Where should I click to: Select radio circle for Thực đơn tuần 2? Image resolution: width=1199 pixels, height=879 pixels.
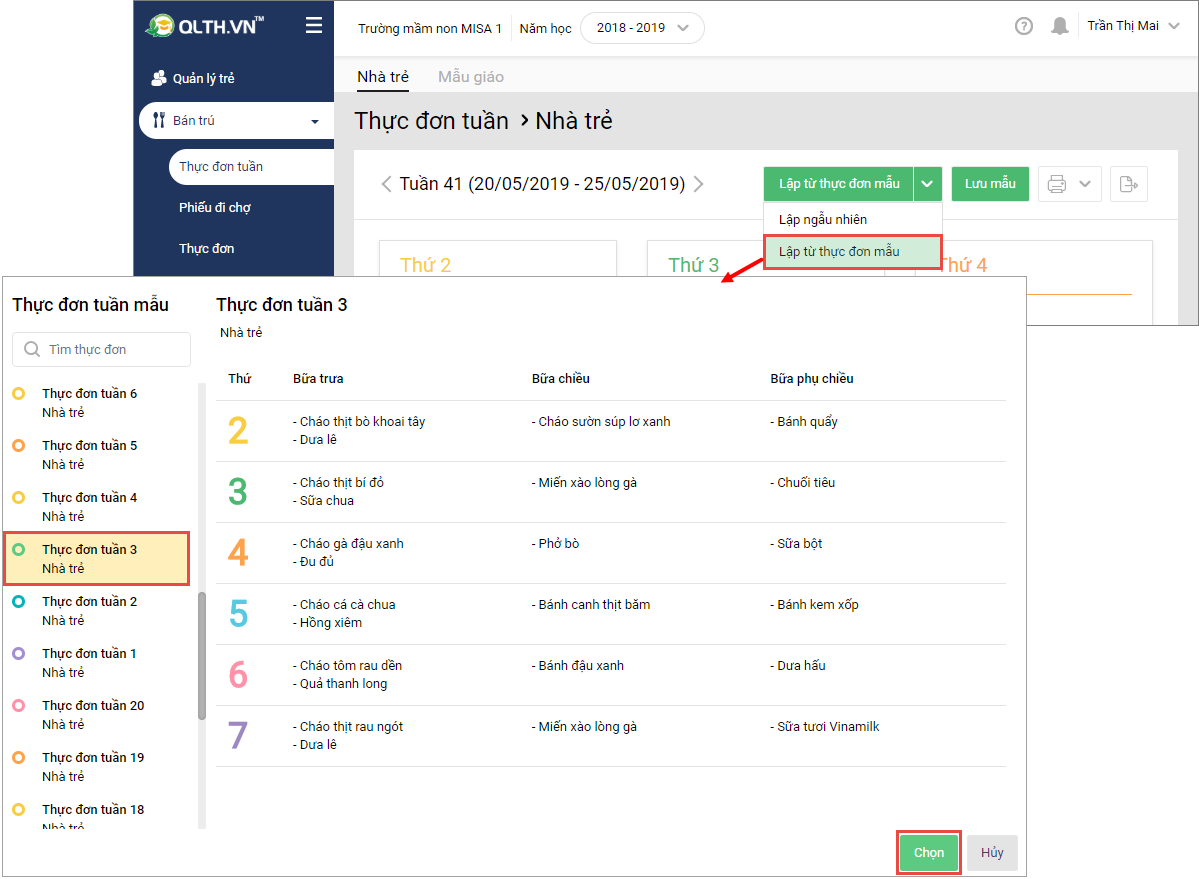coord(19,602)
